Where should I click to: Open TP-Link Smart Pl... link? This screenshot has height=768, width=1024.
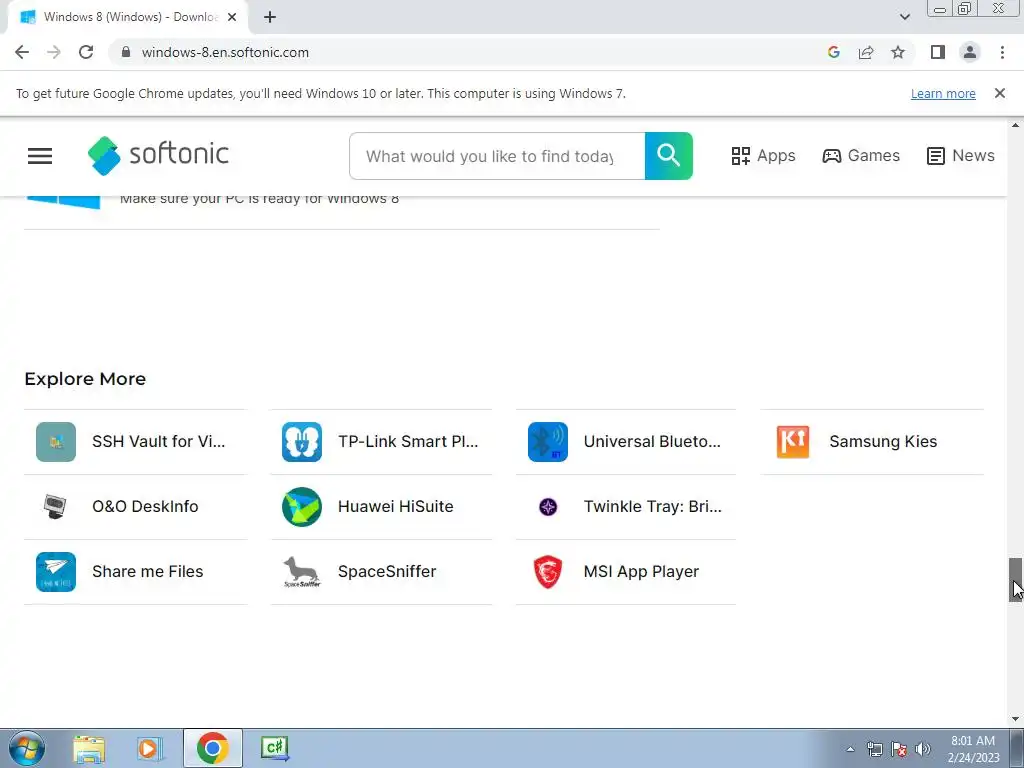coord(408,442)
